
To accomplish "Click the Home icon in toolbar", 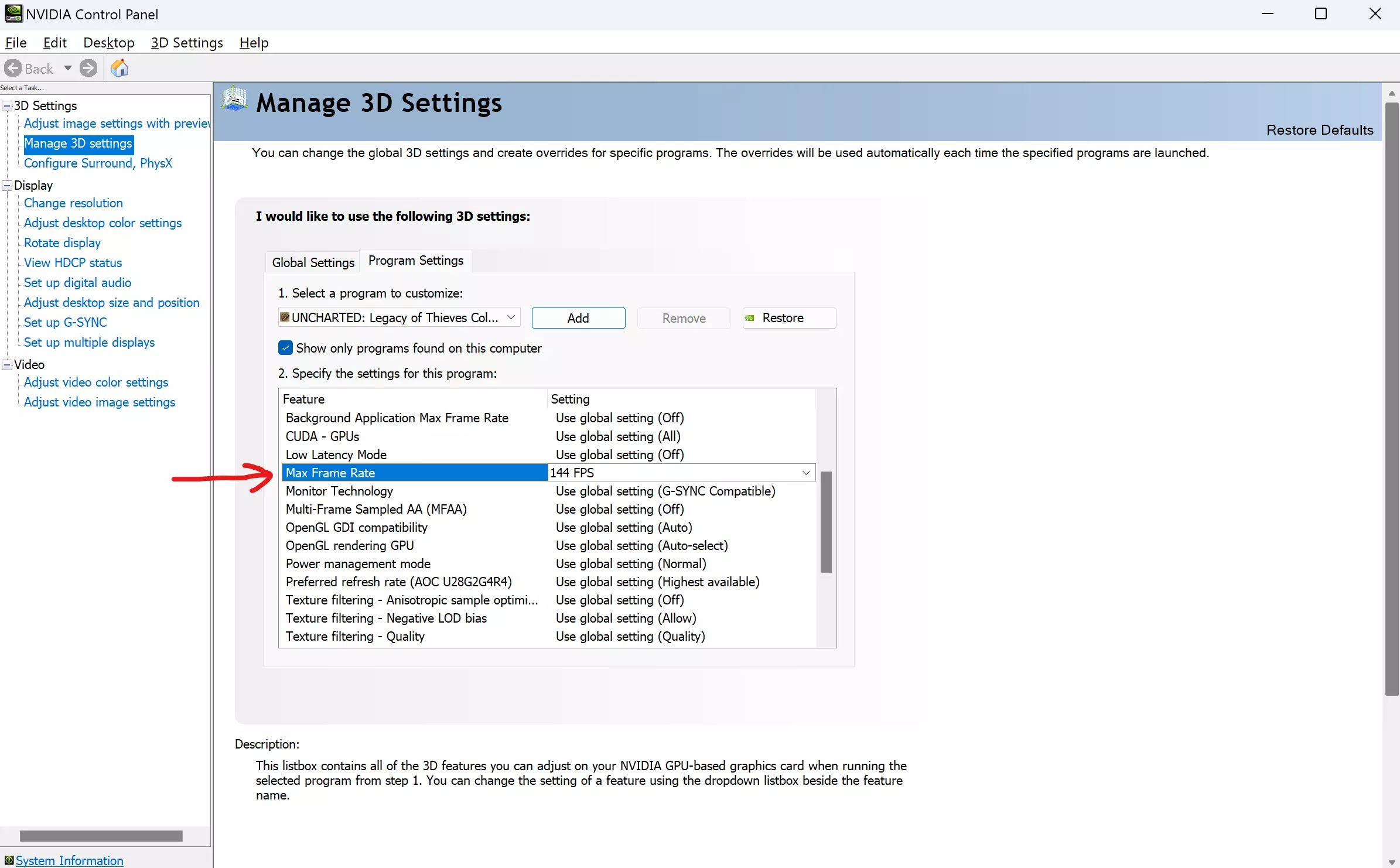I will click(119, 69).
